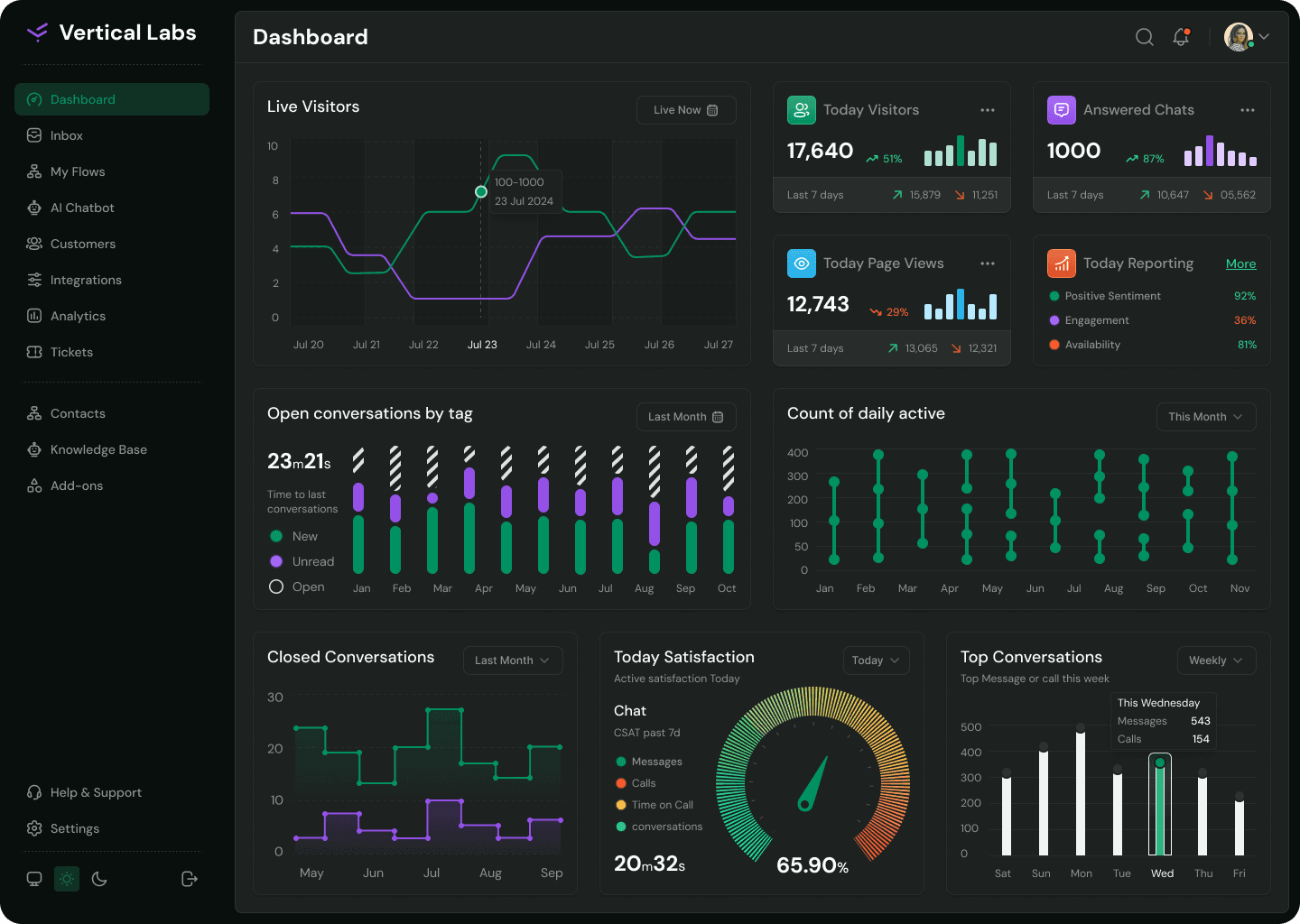Switch to system display theme icon
The image size is (1300, 924).
pos(34,879)
